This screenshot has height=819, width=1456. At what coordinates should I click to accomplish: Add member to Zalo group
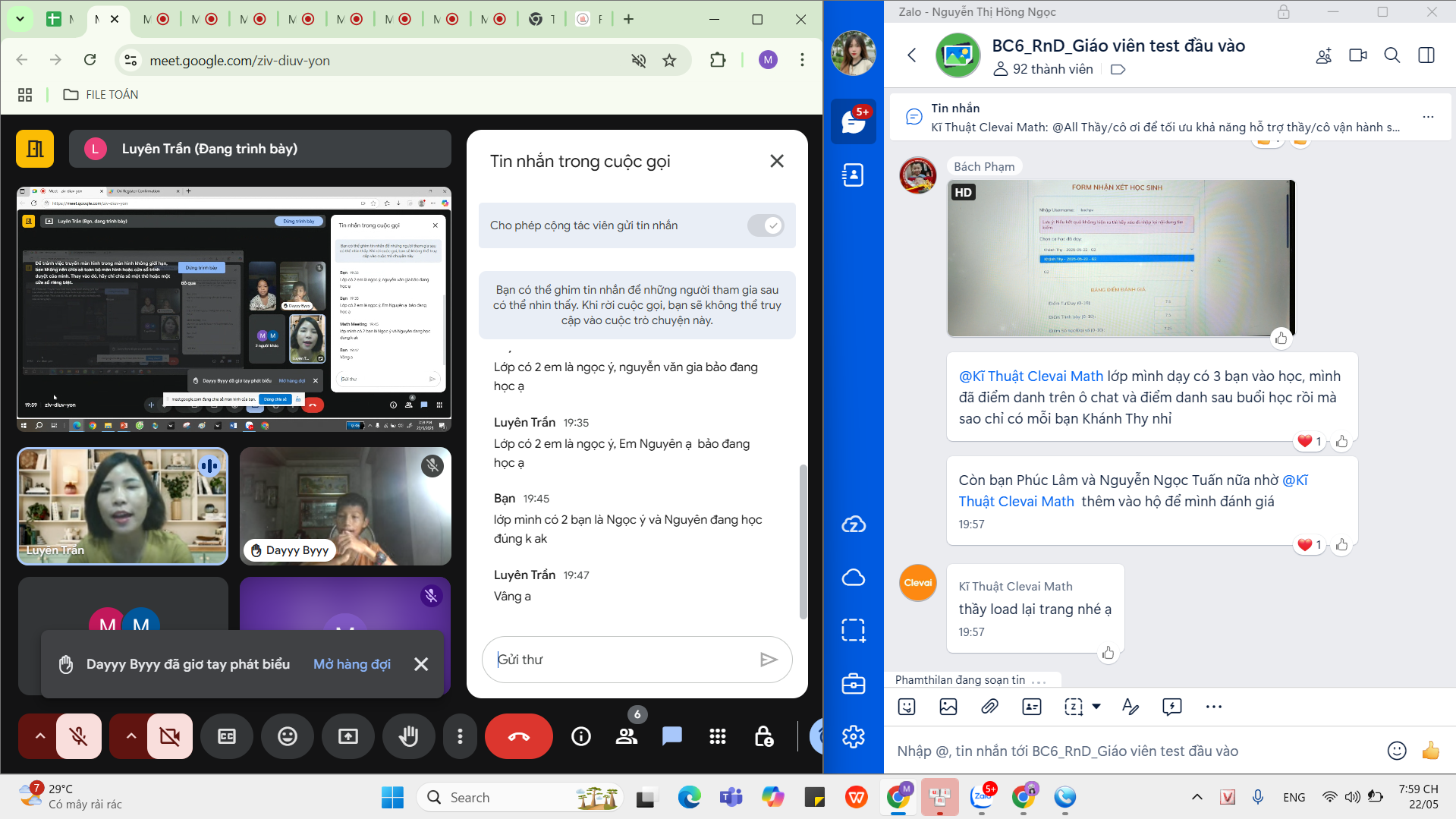point(1324,55)
